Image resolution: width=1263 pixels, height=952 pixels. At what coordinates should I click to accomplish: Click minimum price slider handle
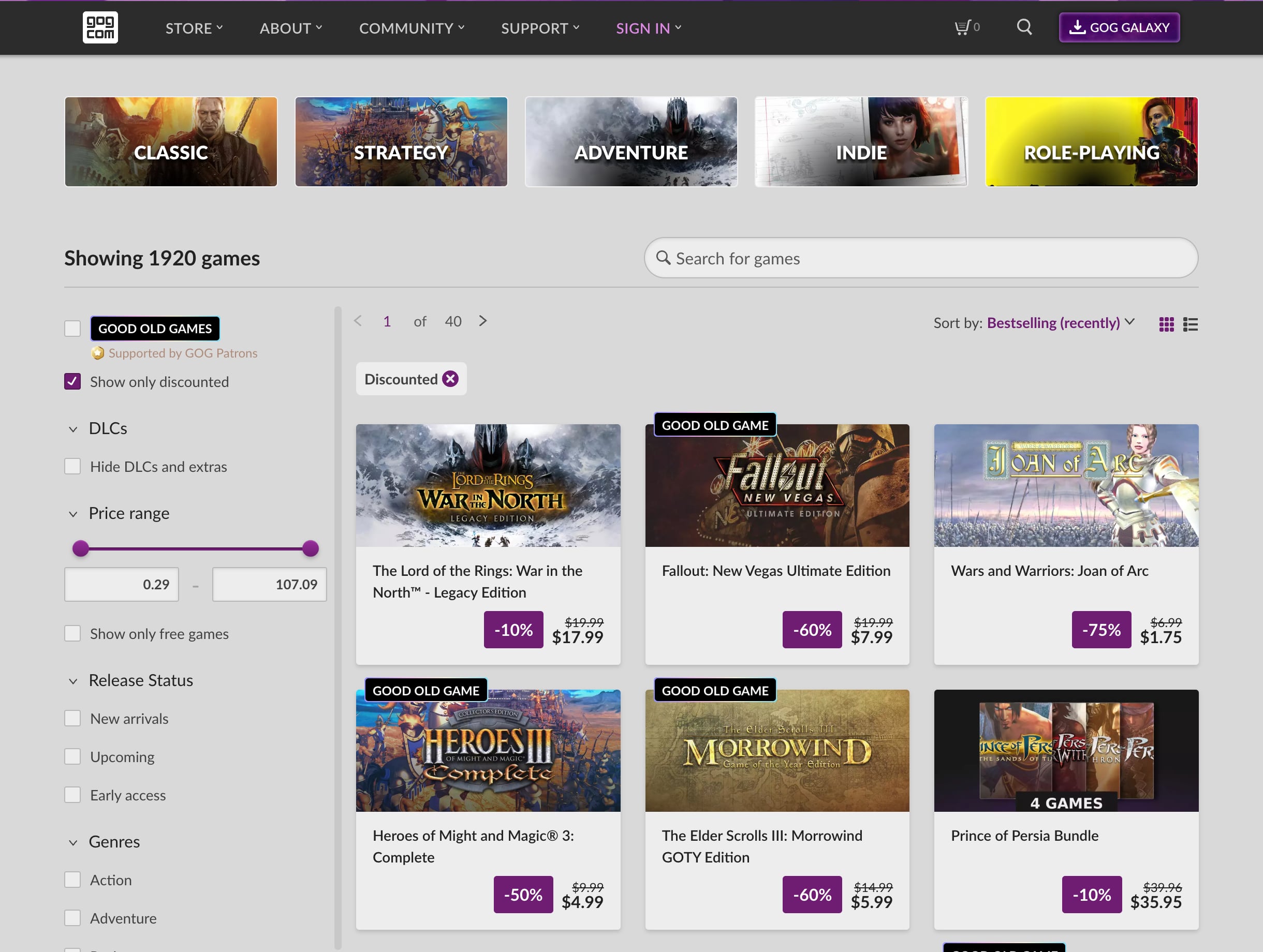coord(81,548)
